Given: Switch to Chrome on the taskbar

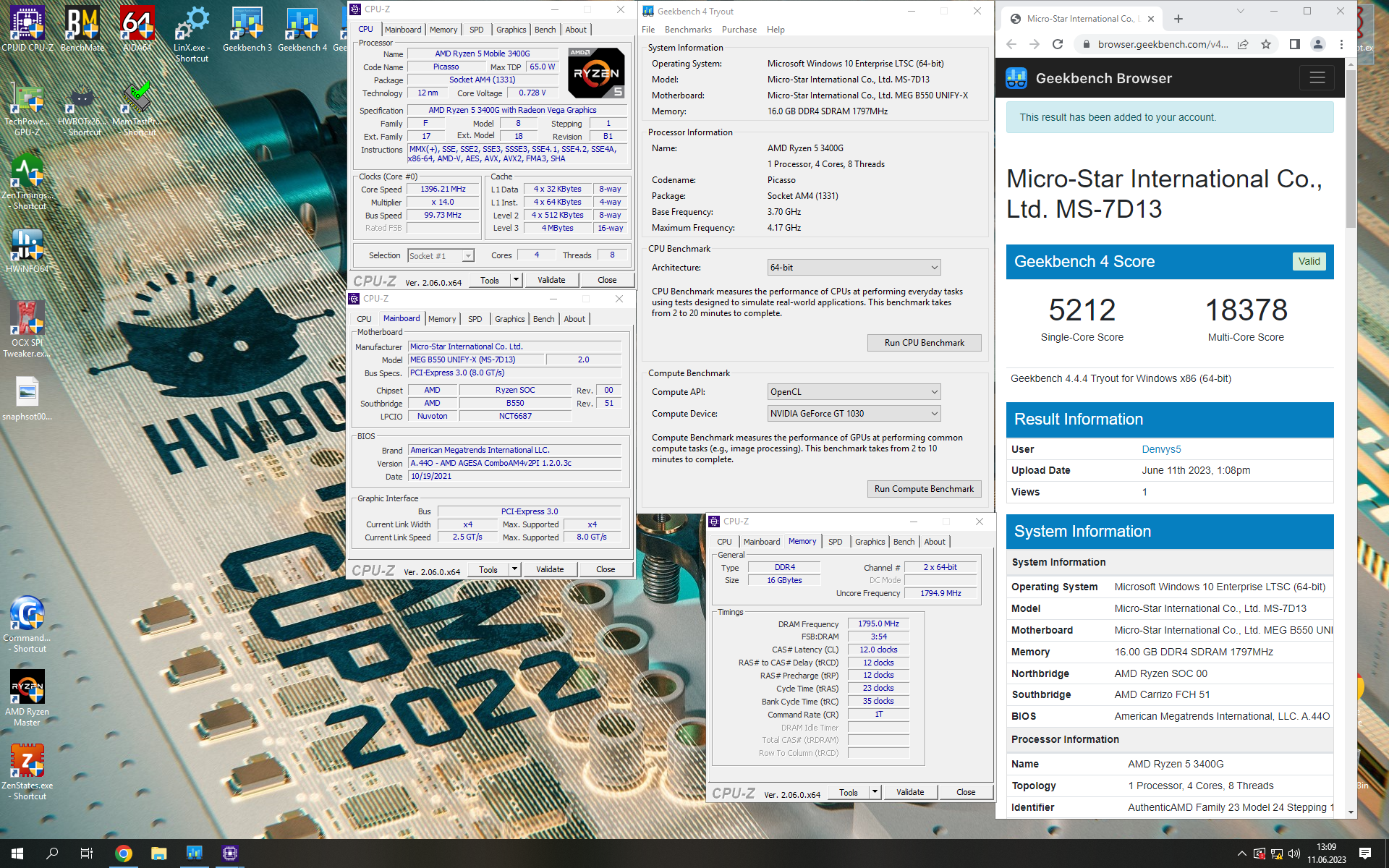Looking at the screenshot, I should (x=124, y=854).
